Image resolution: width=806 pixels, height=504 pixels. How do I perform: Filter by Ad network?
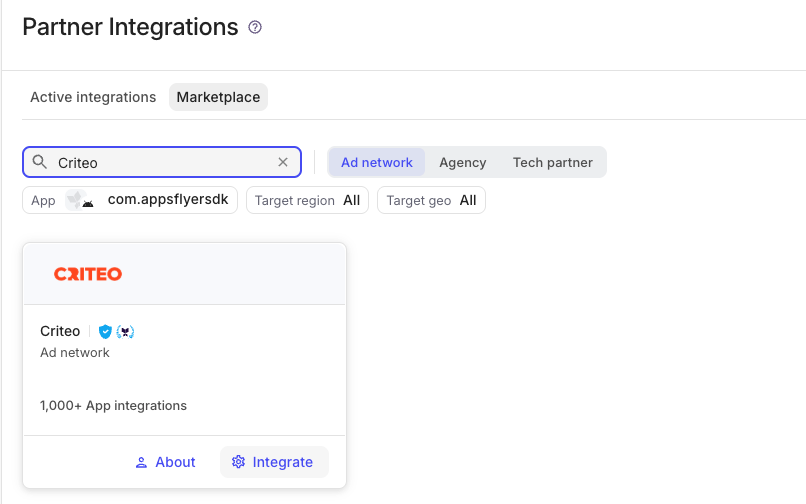pos(377,163)
